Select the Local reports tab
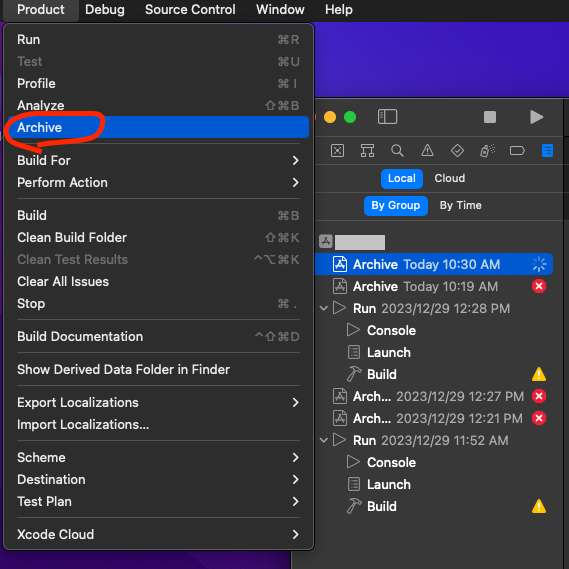Viewport: 569px width, 569px height. tap(402, 179)
